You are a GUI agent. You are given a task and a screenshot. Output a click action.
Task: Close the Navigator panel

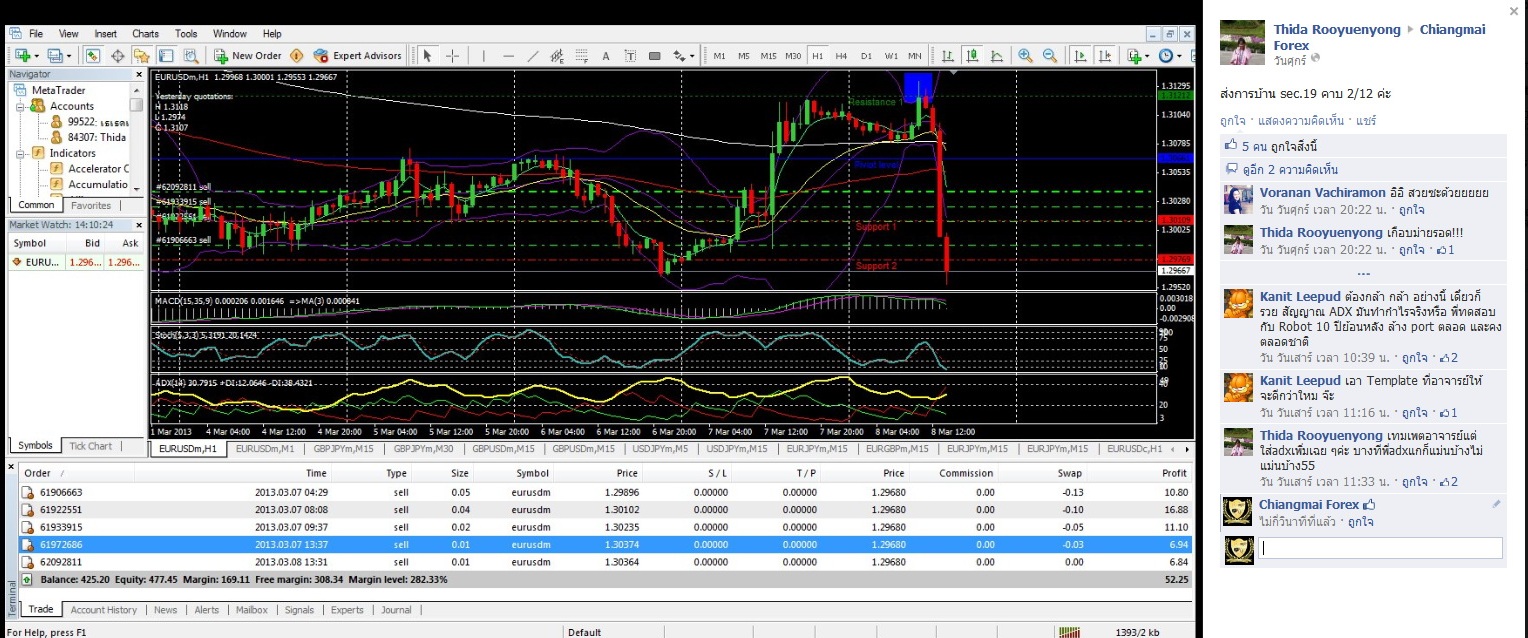tap(139, 74)
